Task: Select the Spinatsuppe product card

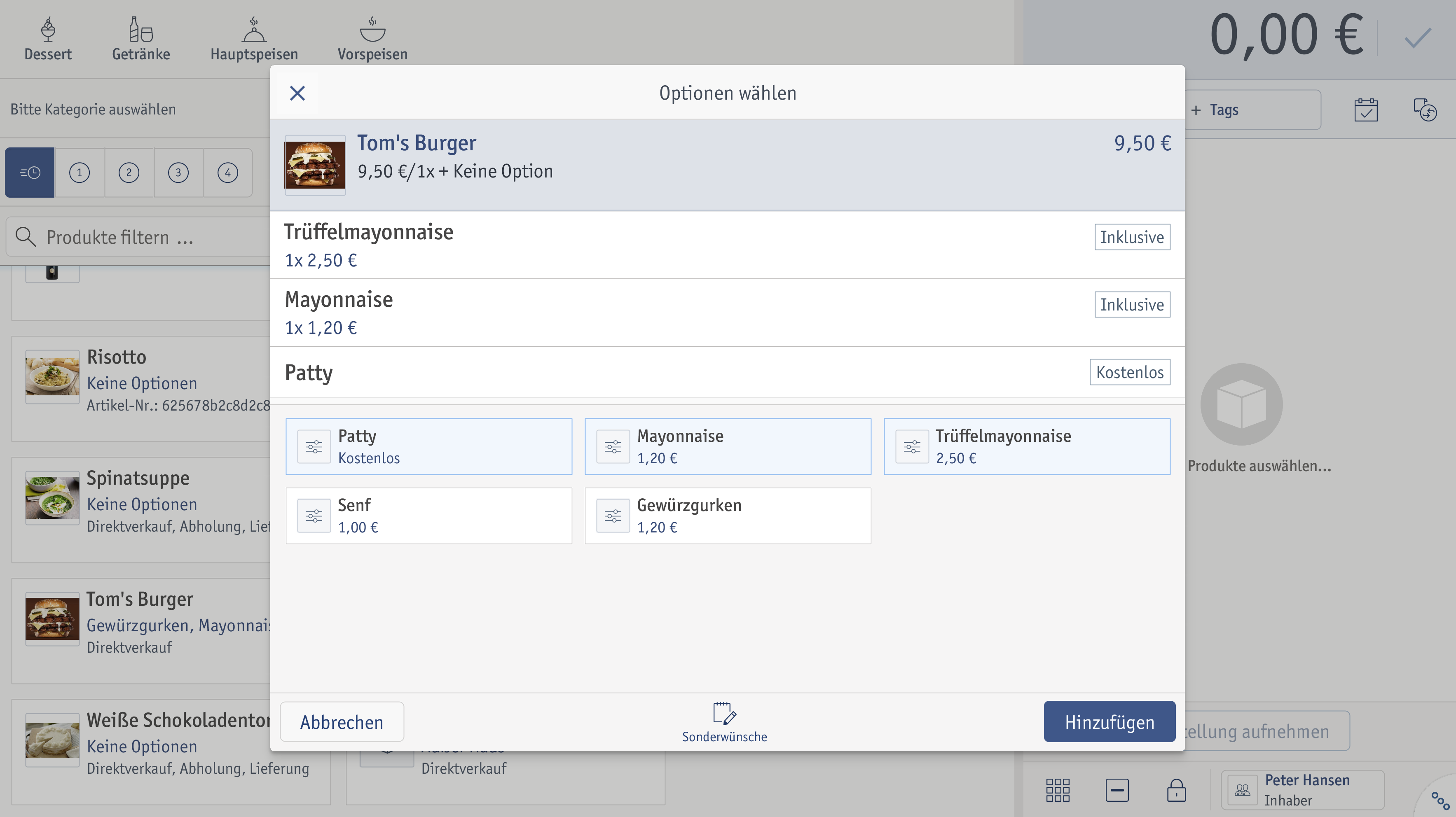Action: (141, 510)
